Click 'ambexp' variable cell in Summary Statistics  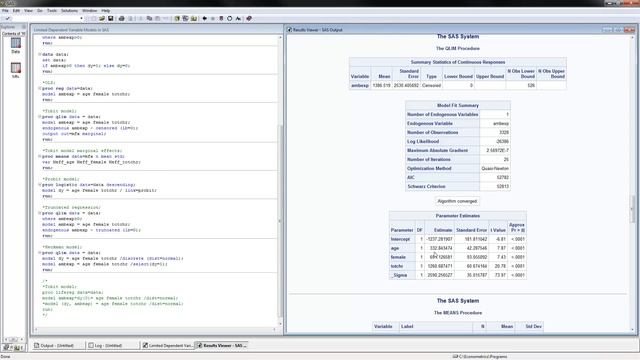tap(360, 85)
